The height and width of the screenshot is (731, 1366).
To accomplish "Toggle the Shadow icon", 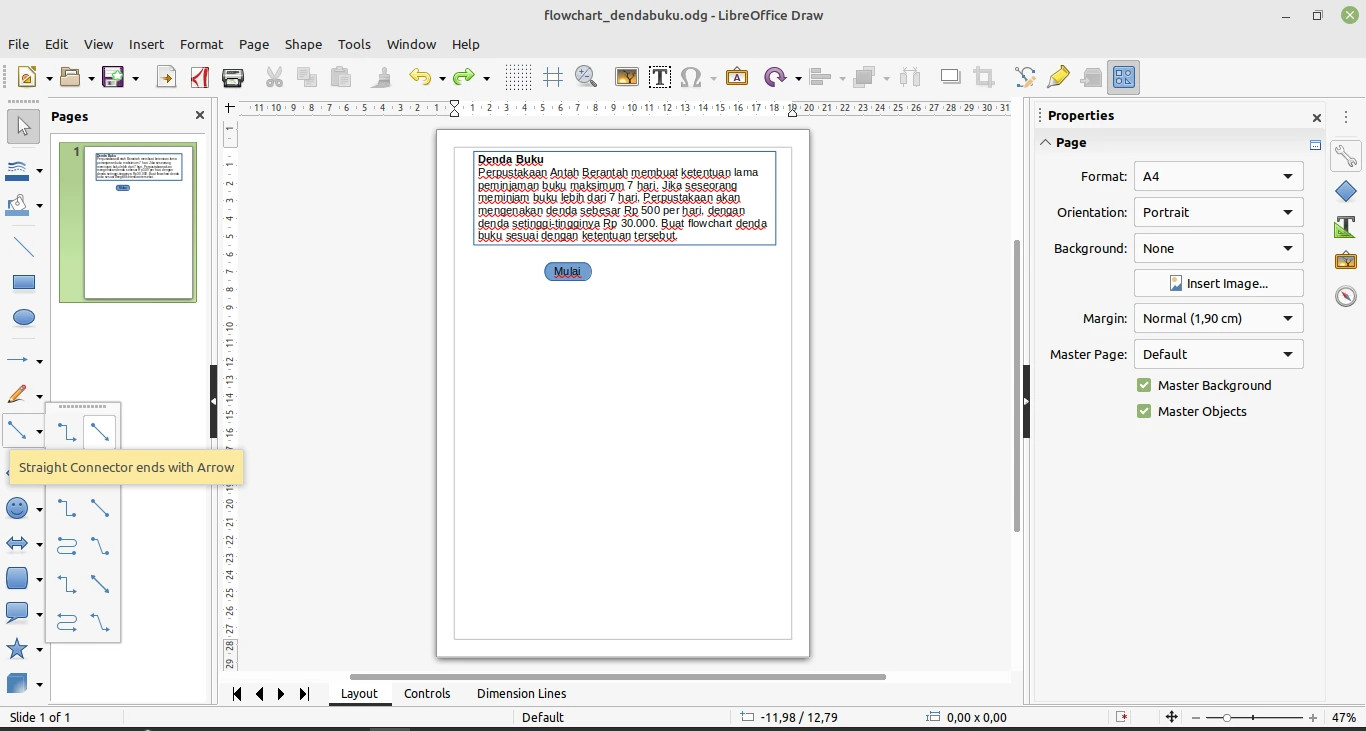I will (951, 77).
